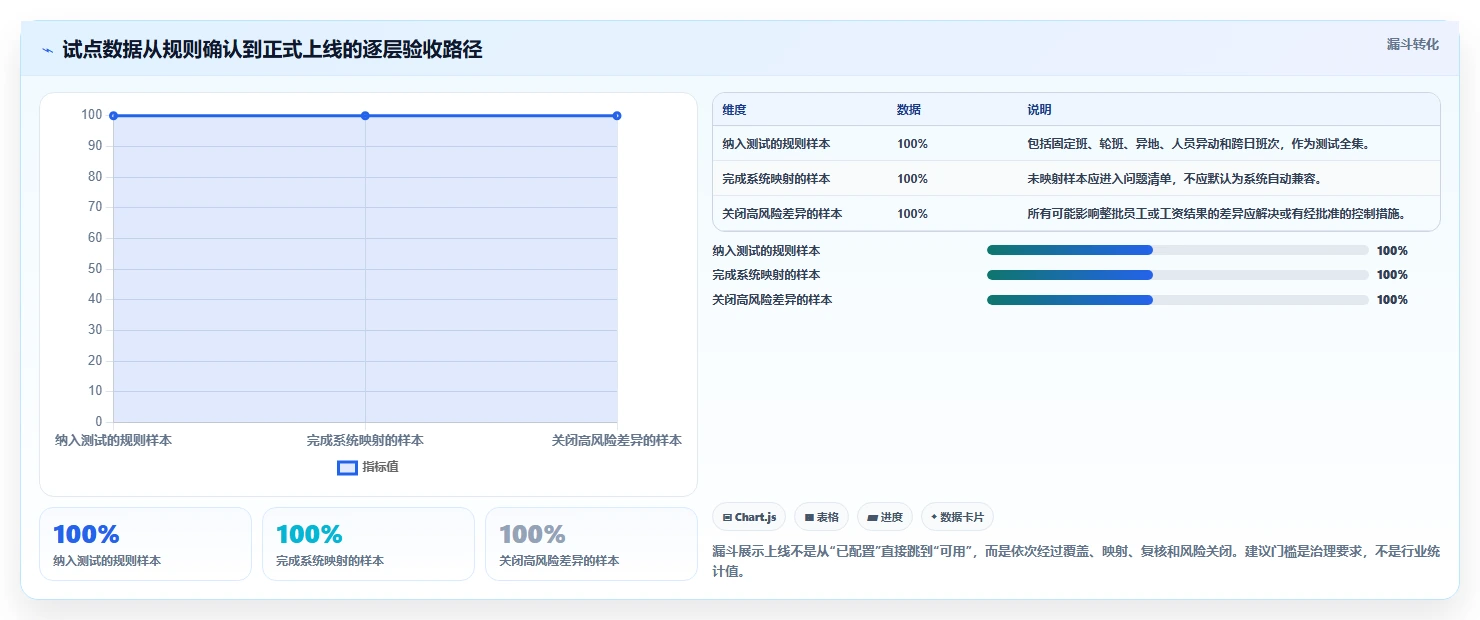The image size is (1480, 620).
Task: Click the 维度 column header
Action: [x=734, y=110]
